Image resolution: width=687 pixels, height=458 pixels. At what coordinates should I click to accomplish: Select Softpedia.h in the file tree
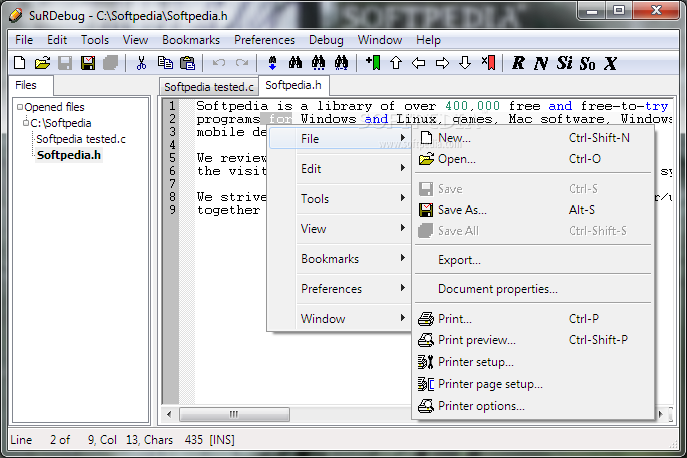pos(69,155)
